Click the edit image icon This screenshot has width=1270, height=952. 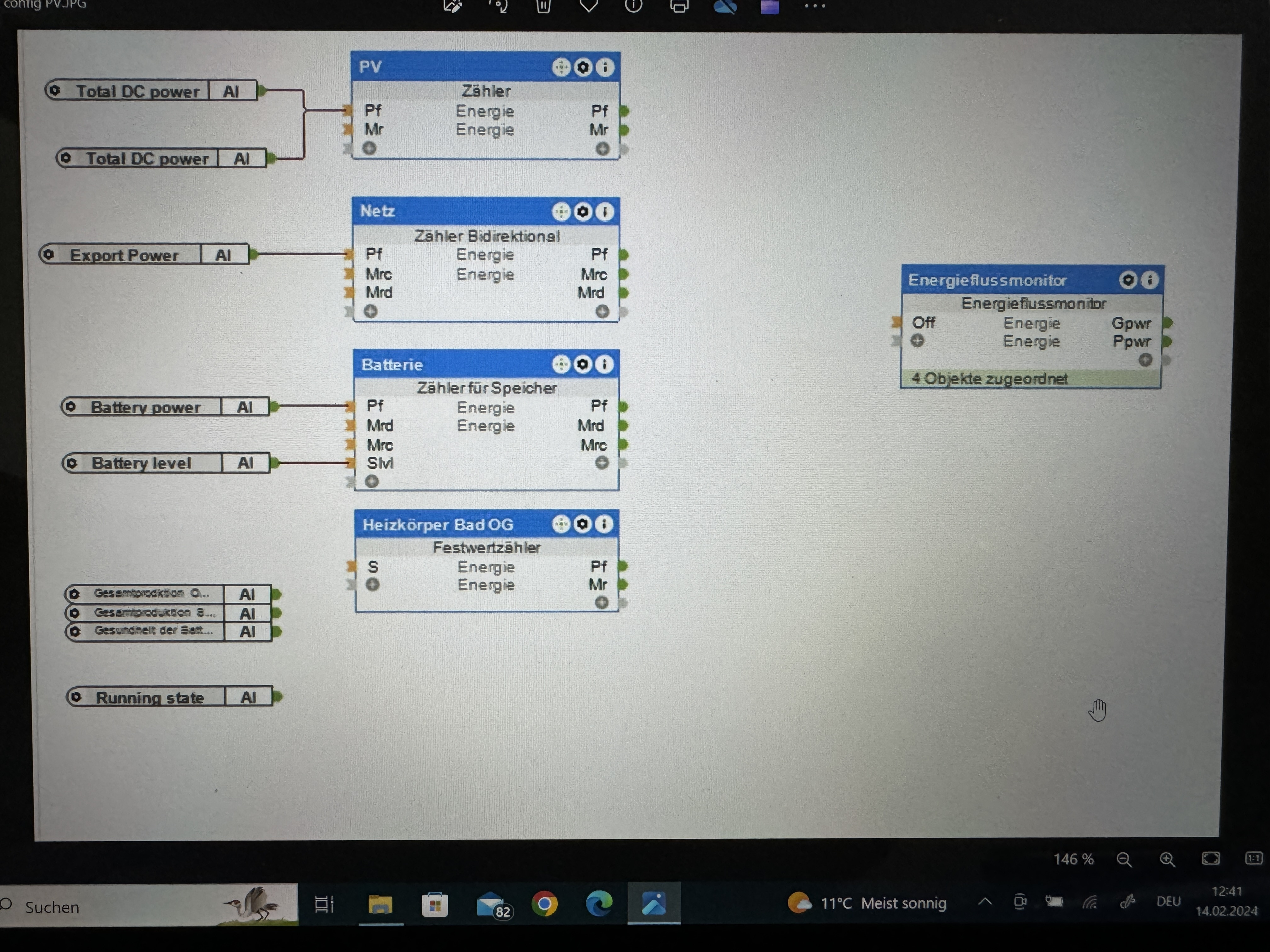point(452,6)
